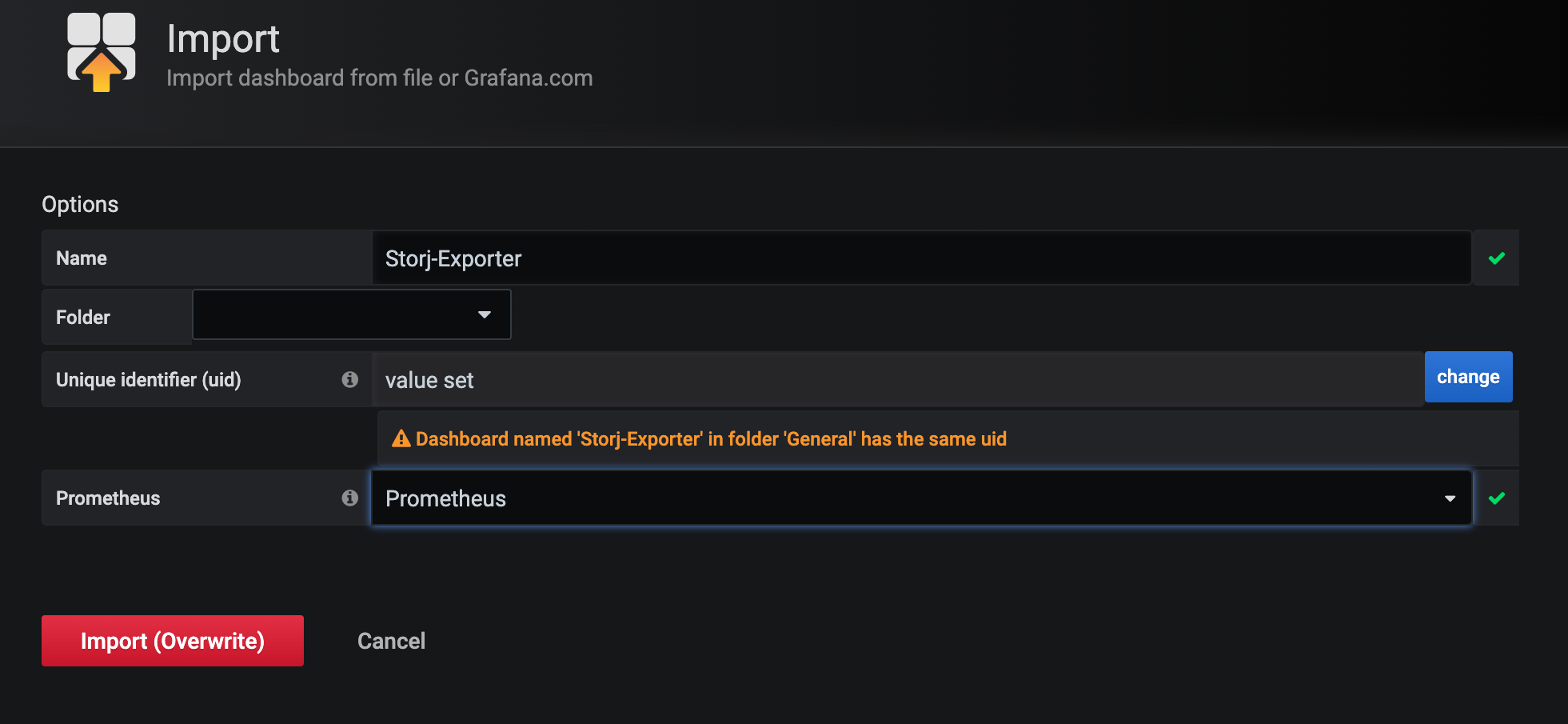Click the caret arrow in Folder selector
Viewport: 1568px width, 724px height.
(484, 315)
